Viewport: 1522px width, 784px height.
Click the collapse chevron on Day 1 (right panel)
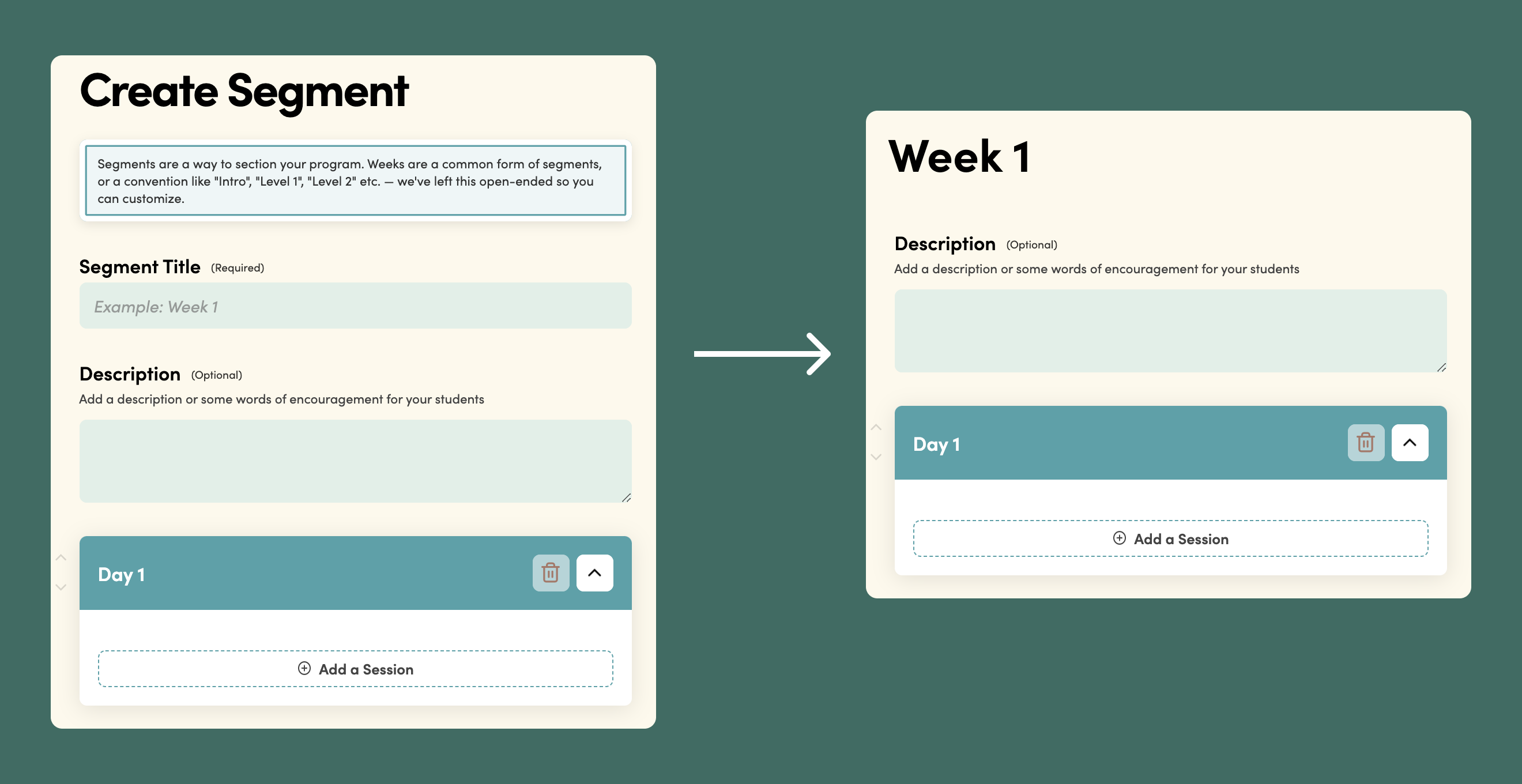[x=1410, y=442]
